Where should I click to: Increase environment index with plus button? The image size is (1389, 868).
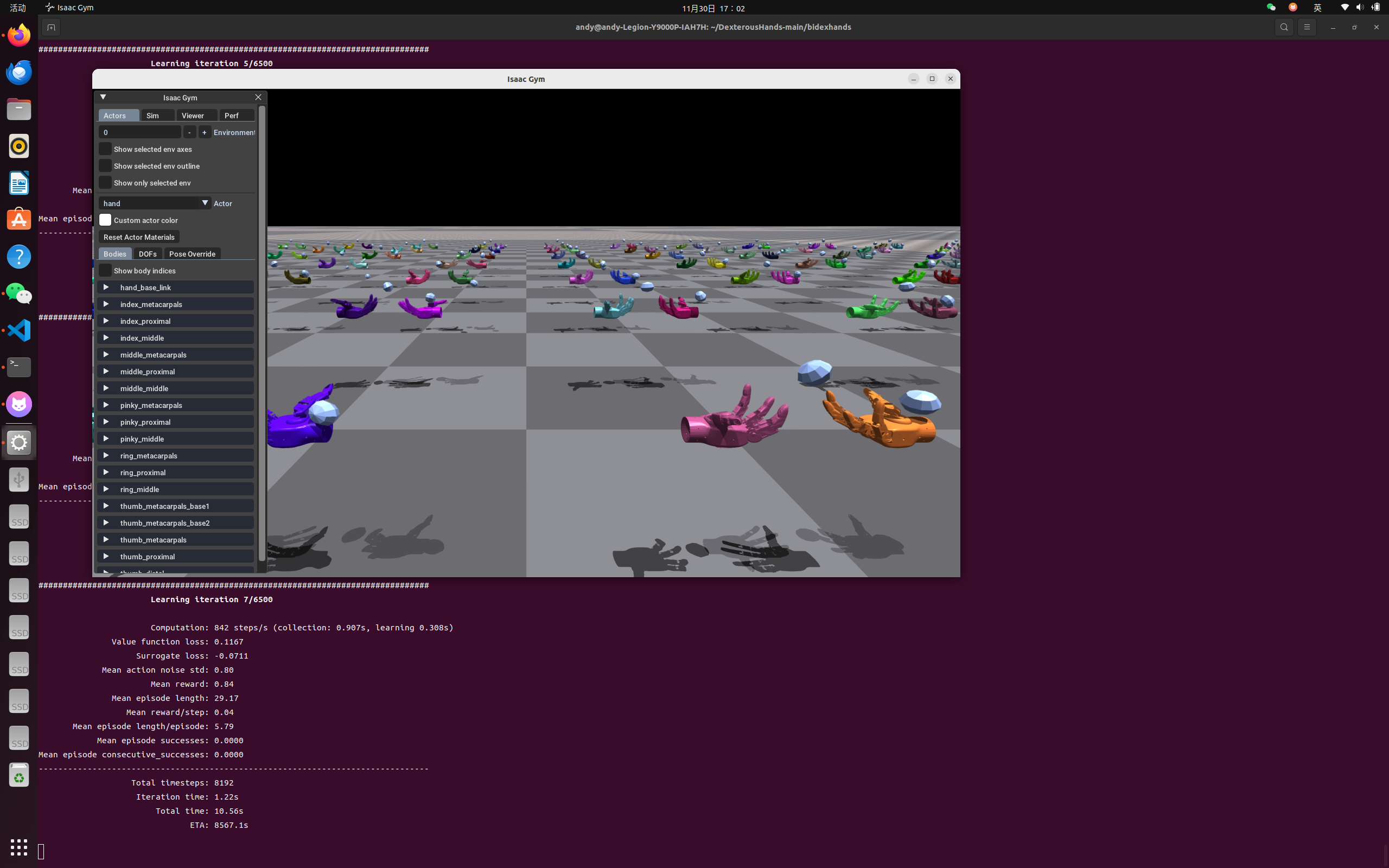(205, 132)
